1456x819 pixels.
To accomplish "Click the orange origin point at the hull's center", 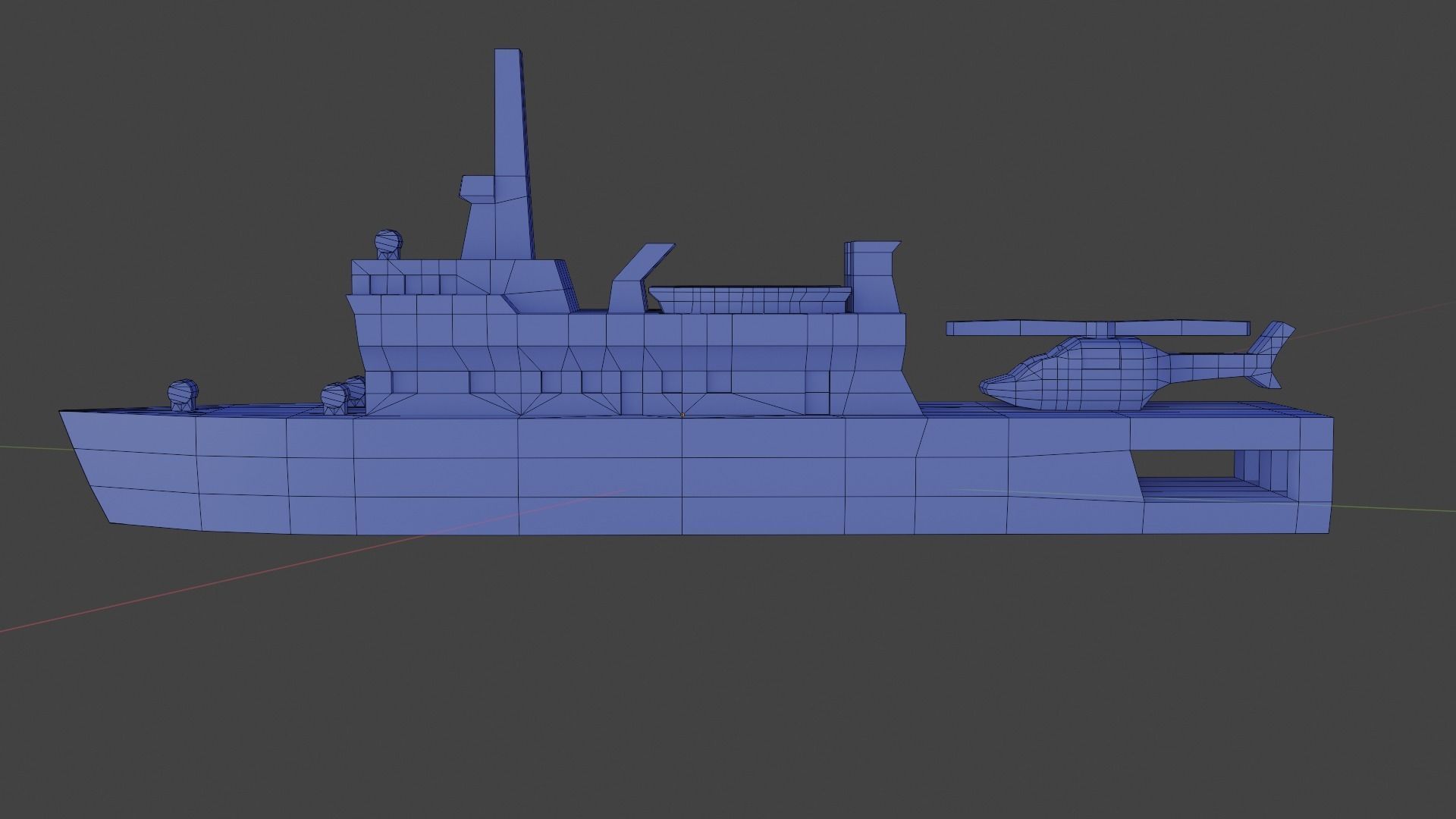I will pyautogui.click(x=682, y=415).
